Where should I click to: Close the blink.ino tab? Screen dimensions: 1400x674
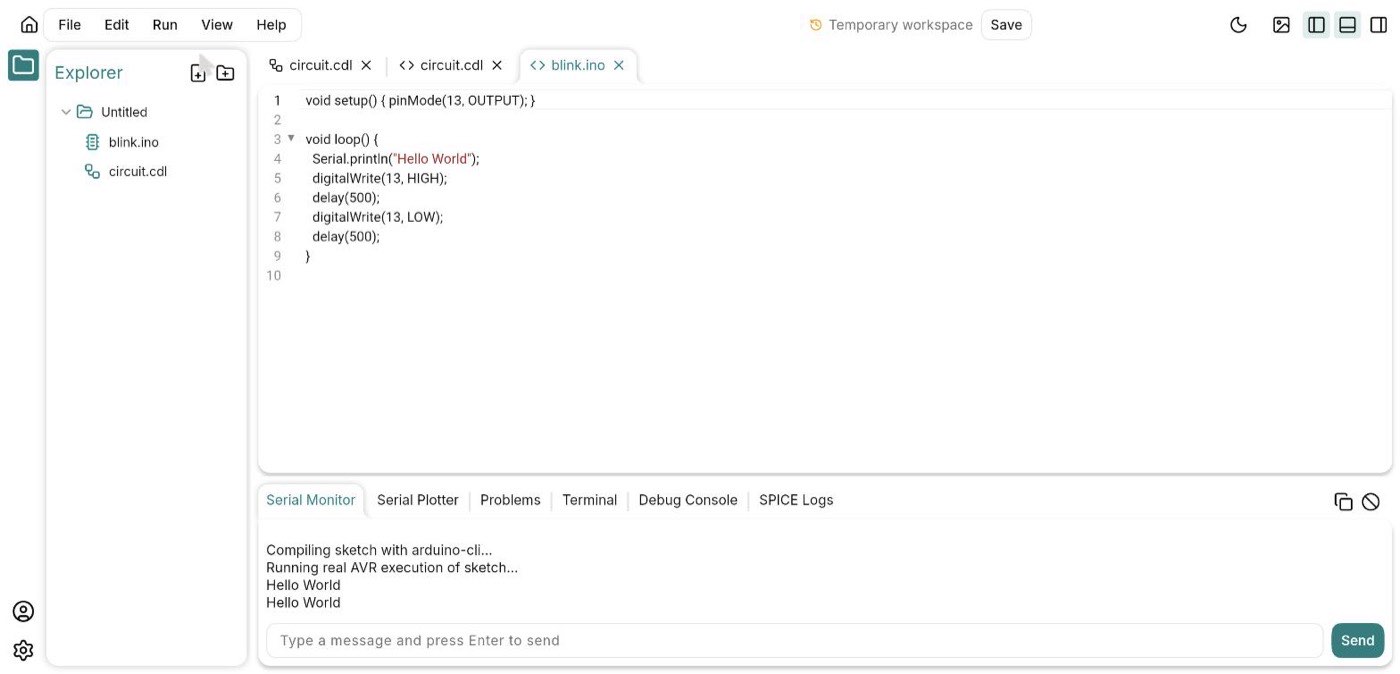coord(619,65)
